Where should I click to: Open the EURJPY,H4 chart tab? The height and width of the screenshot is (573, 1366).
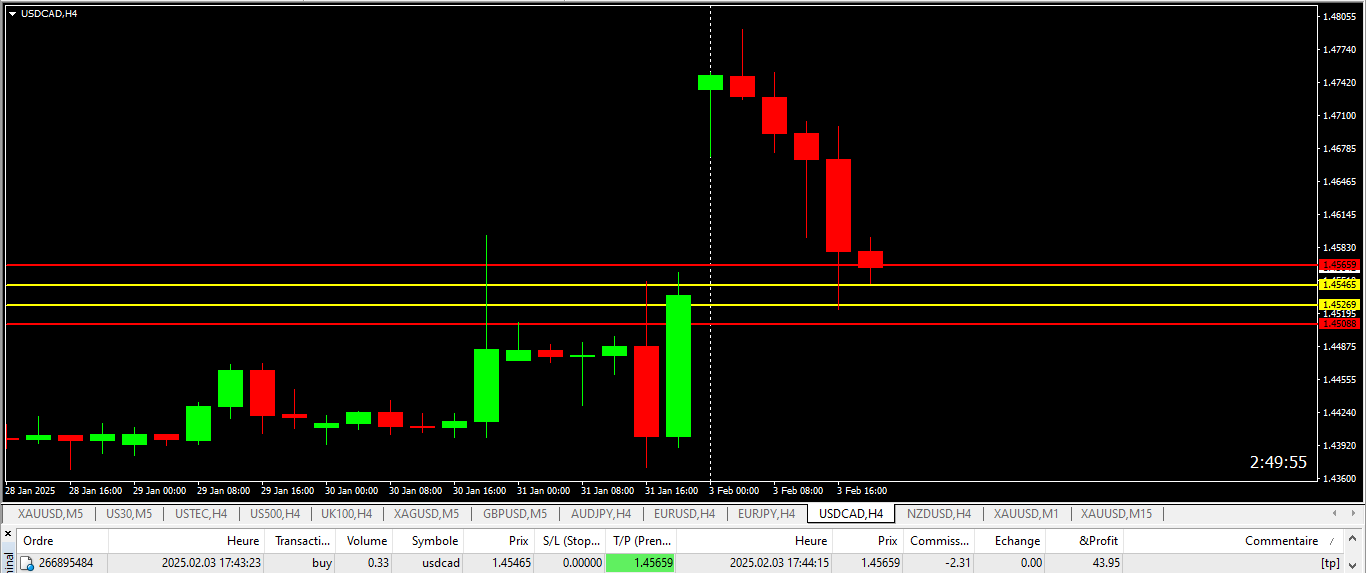766,514
